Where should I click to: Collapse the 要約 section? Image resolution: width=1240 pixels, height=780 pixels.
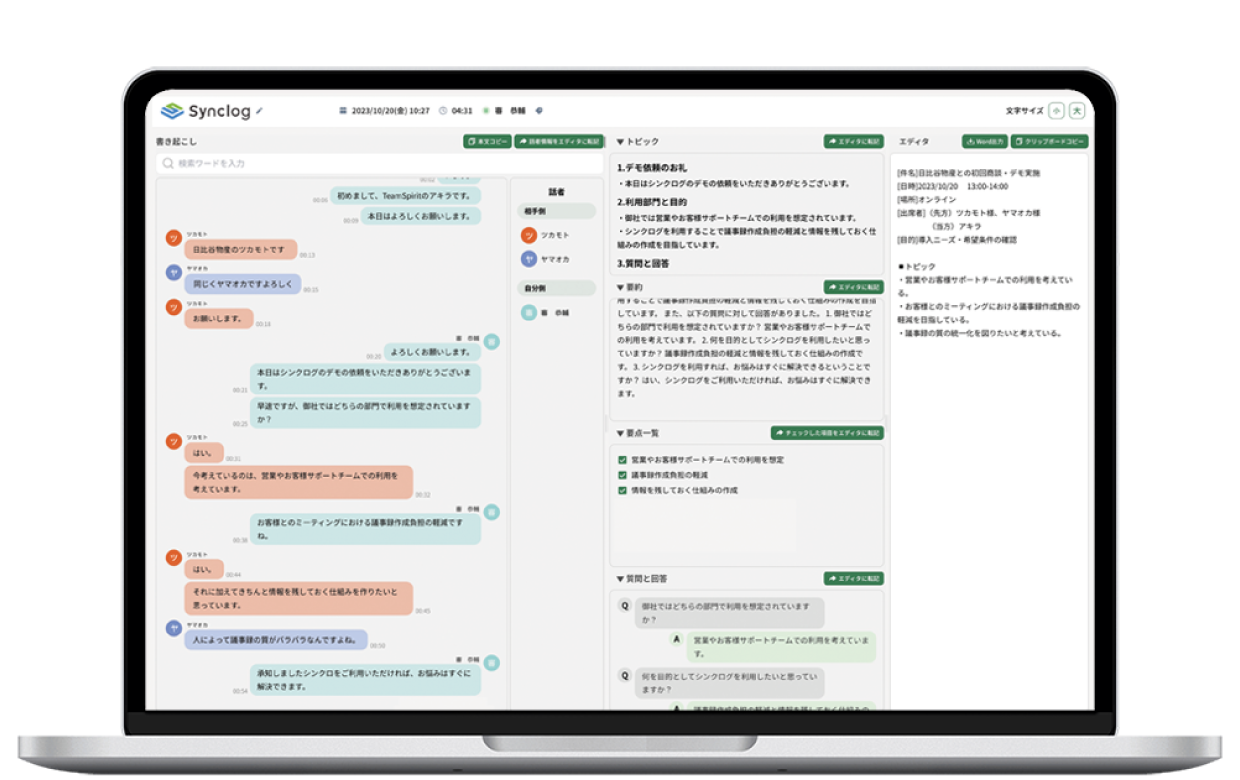(x=620, y=288)
